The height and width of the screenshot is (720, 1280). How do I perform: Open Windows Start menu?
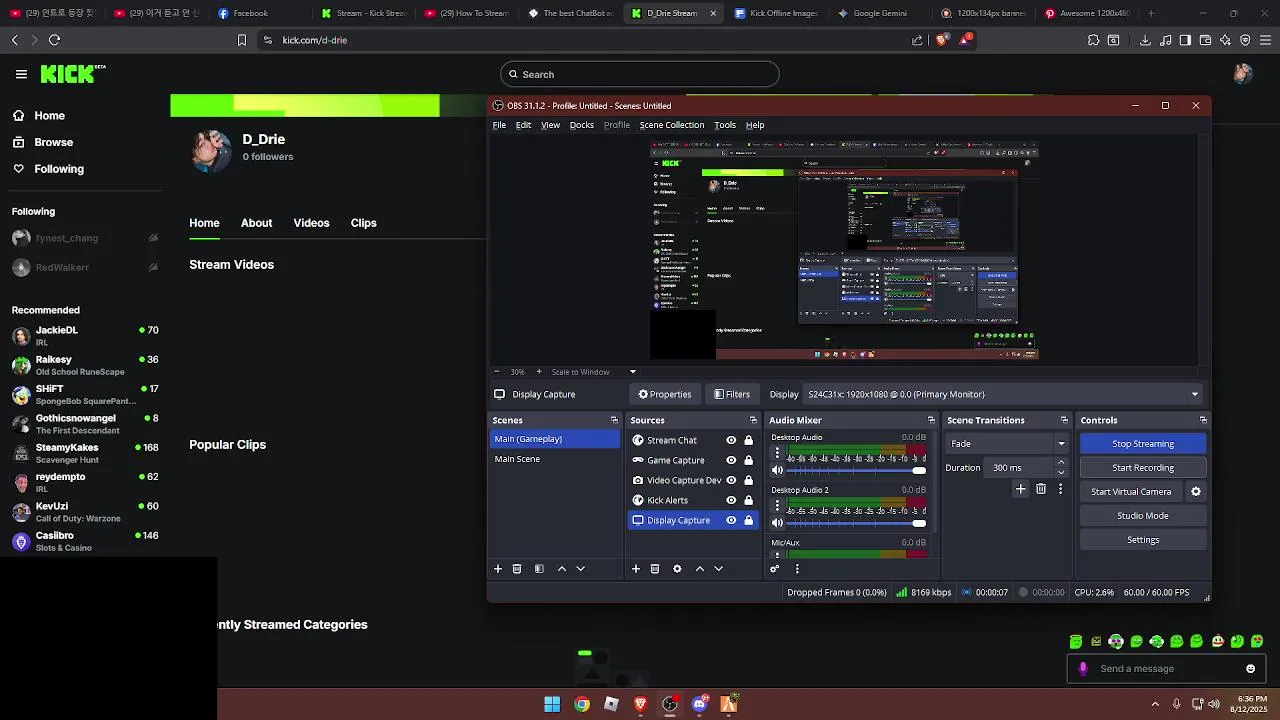tap(552, 704)
